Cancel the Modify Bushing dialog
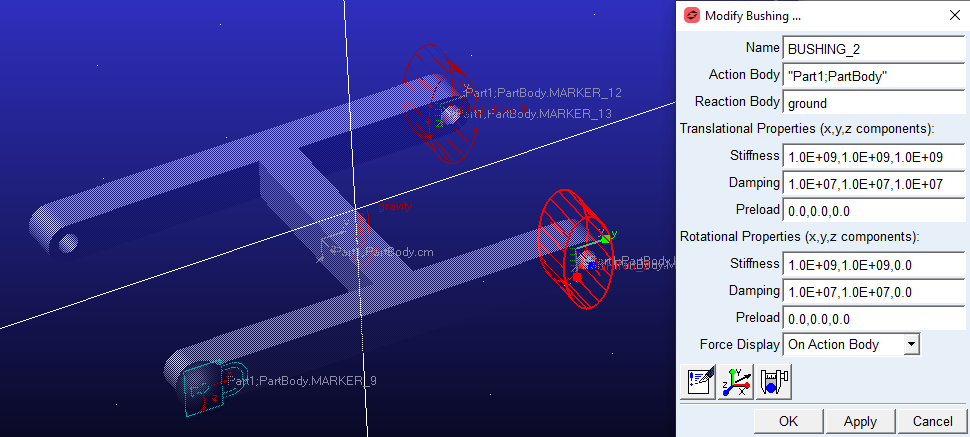970x437 pixels. [x=932, y=421]
